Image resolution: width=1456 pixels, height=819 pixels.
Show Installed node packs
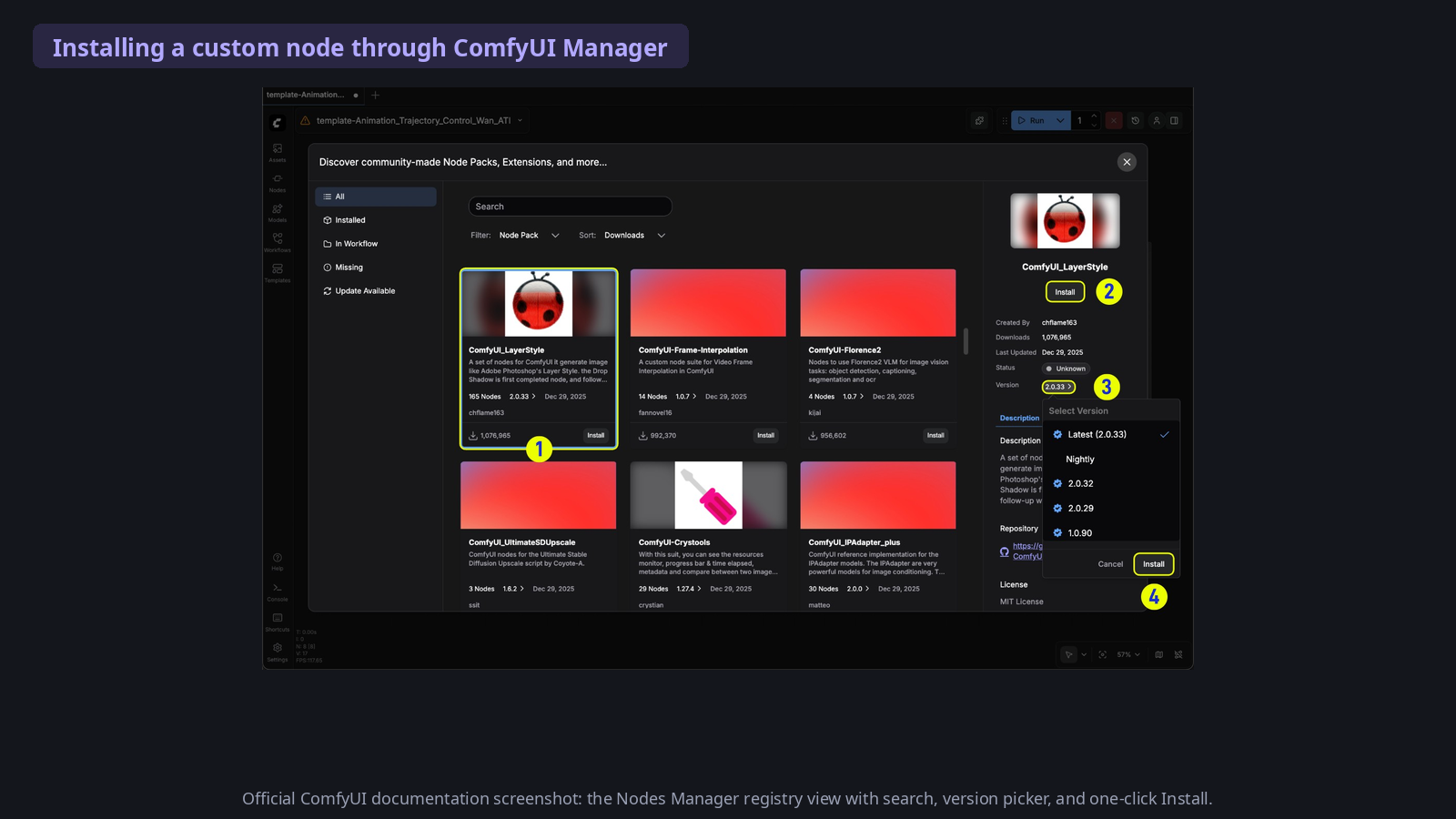(376, 220)
